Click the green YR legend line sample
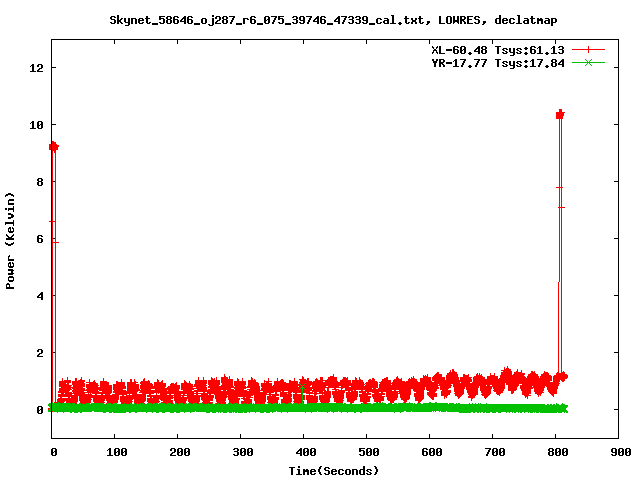 tap(588, 62)
